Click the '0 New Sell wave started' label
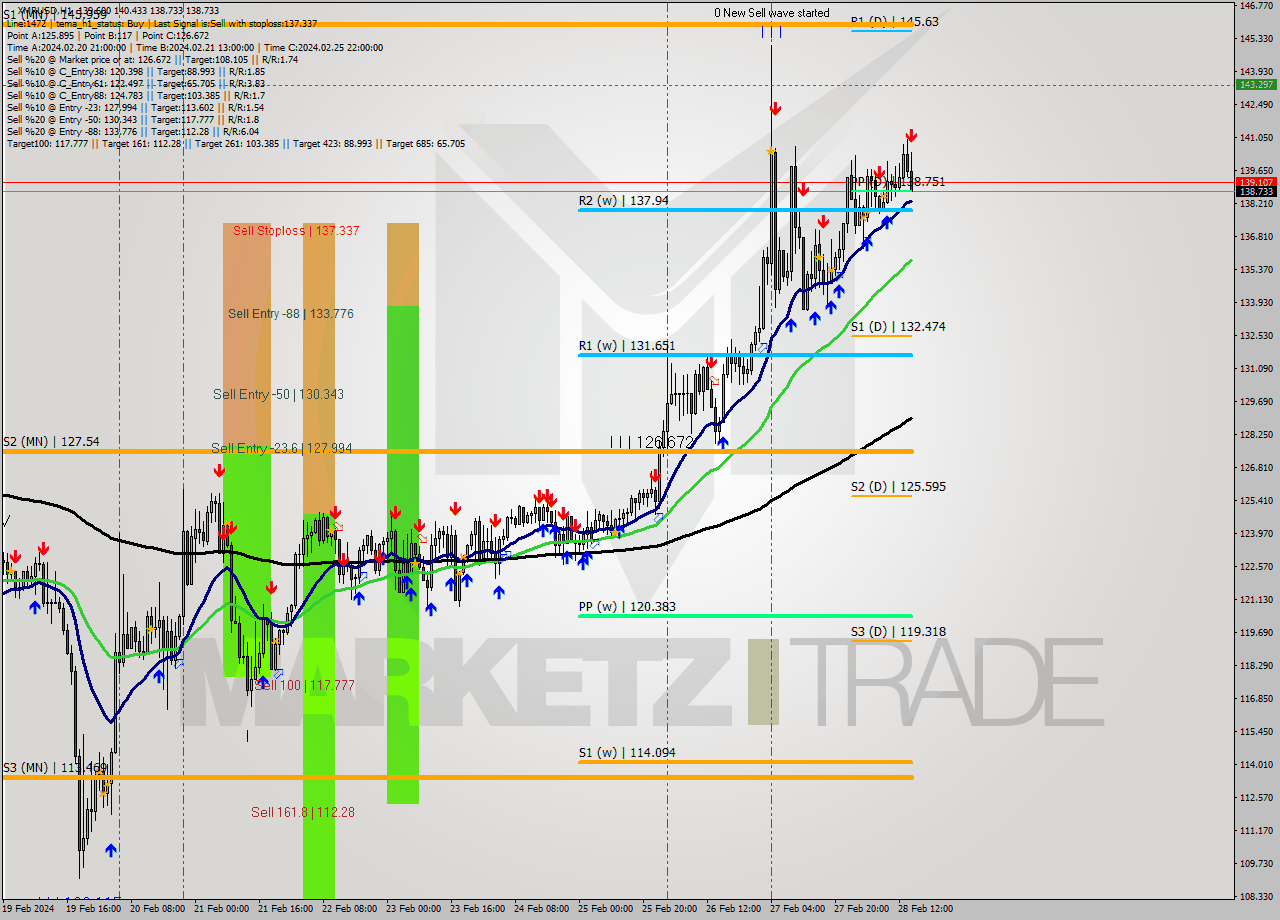1280x920 pixels. tap(771, 13)
